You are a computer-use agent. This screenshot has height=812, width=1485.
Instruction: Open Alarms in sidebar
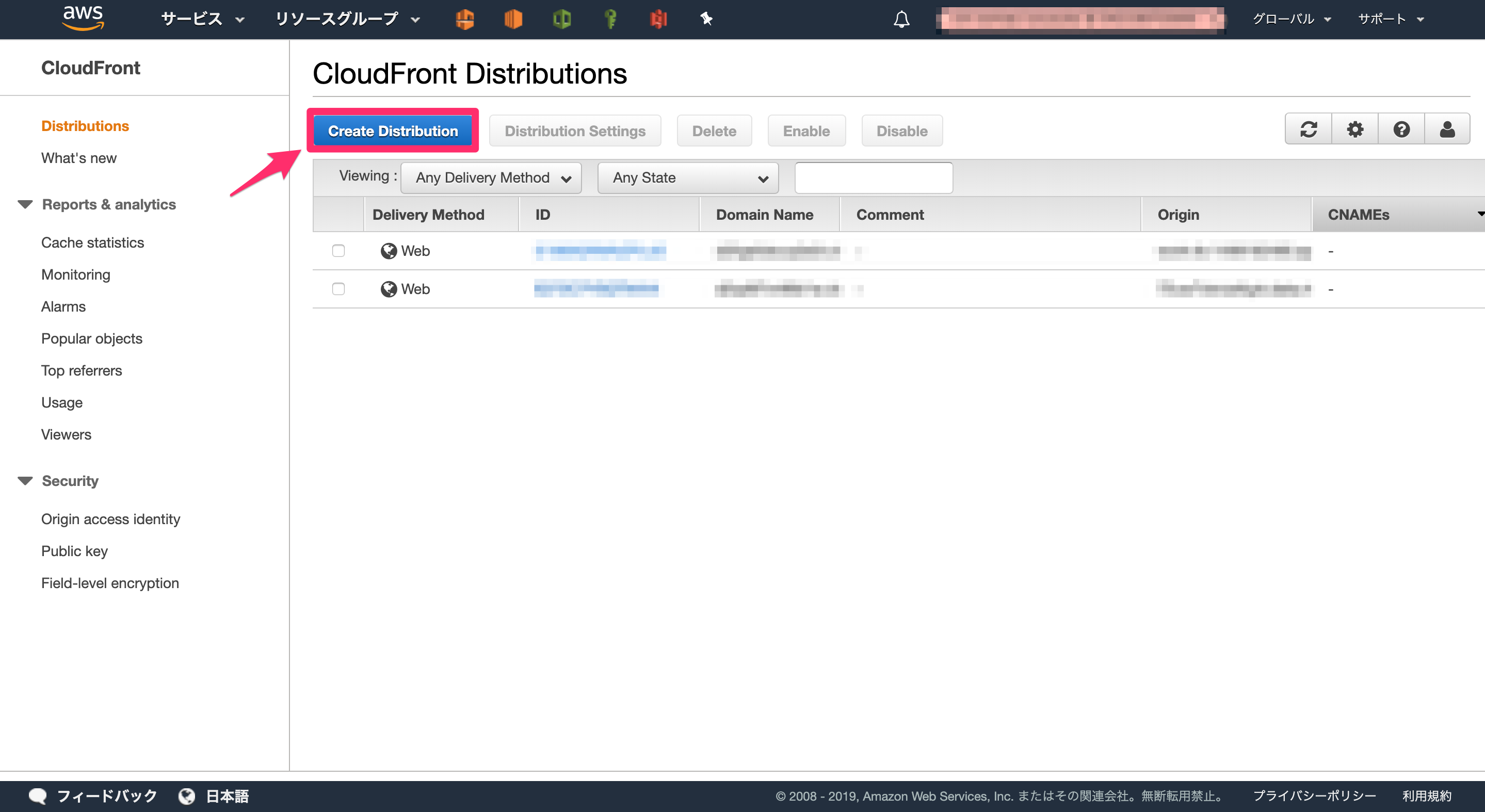(63, 306)
